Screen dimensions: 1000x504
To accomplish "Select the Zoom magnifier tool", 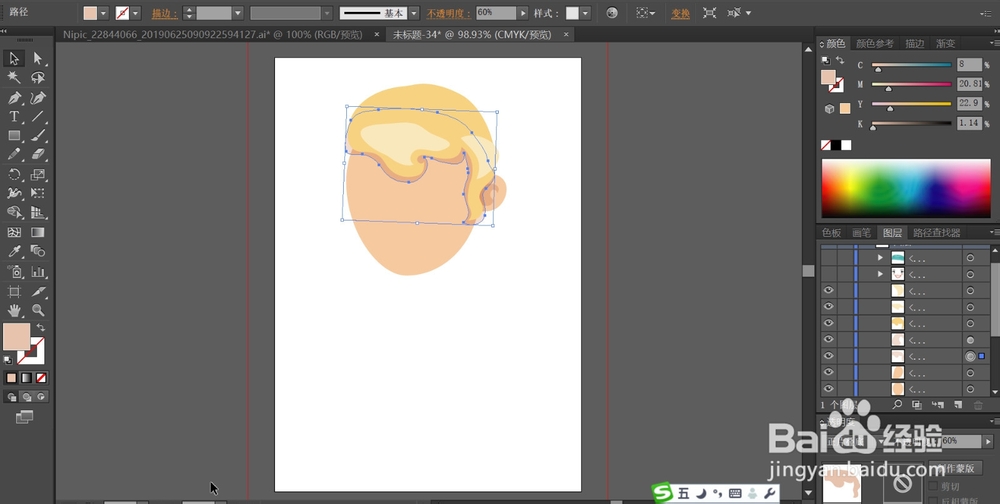I will [38, 311].
